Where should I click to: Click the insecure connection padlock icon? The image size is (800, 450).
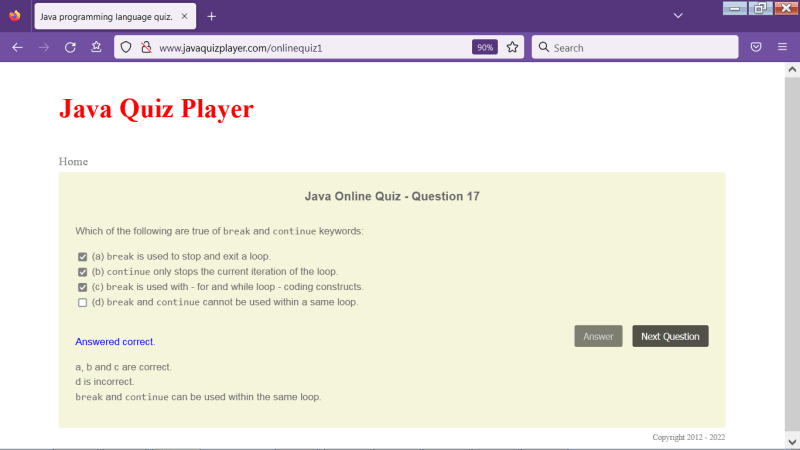coord(146,47)
